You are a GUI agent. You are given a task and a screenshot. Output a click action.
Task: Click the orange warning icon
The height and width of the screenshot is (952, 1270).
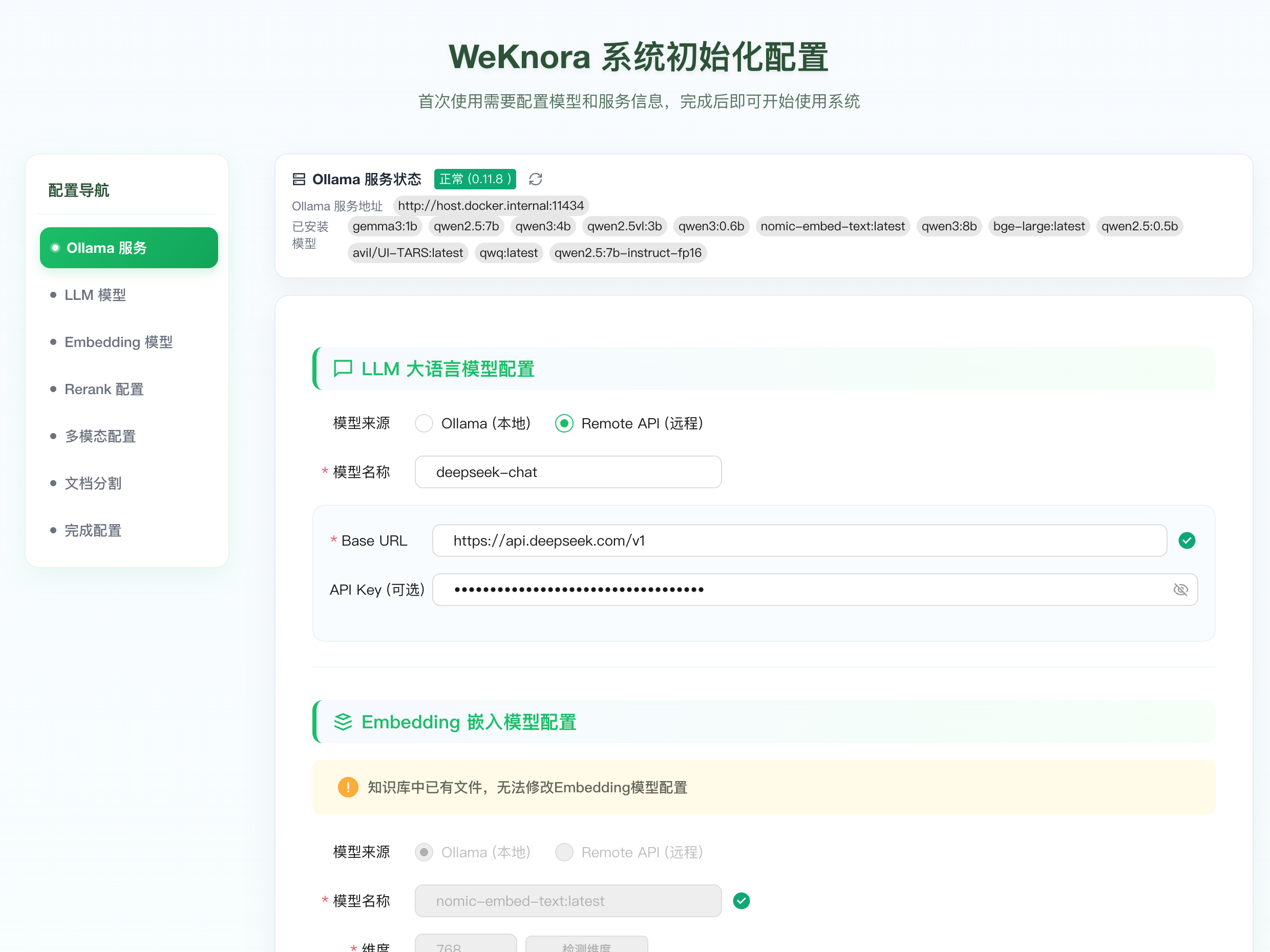coord(348,787)
